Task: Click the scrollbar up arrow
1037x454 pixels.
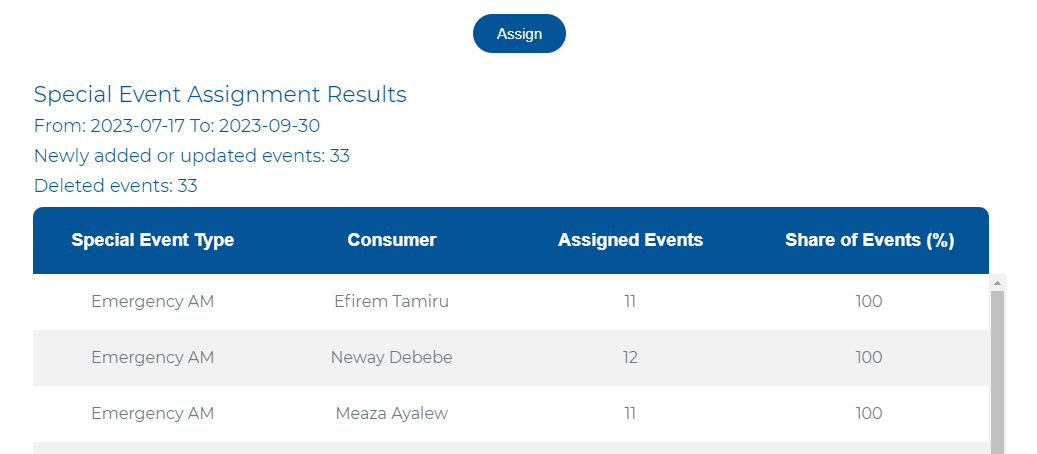Action: [x=997, y=283]
